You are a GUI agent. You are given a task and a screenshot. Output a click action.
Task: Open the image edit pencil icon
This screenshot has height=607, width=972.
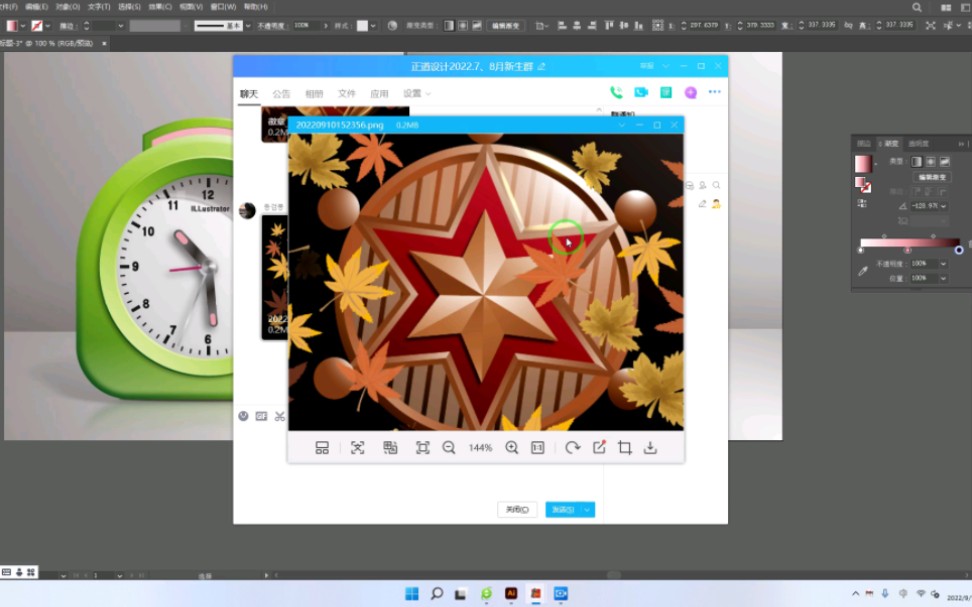[601, 448]
